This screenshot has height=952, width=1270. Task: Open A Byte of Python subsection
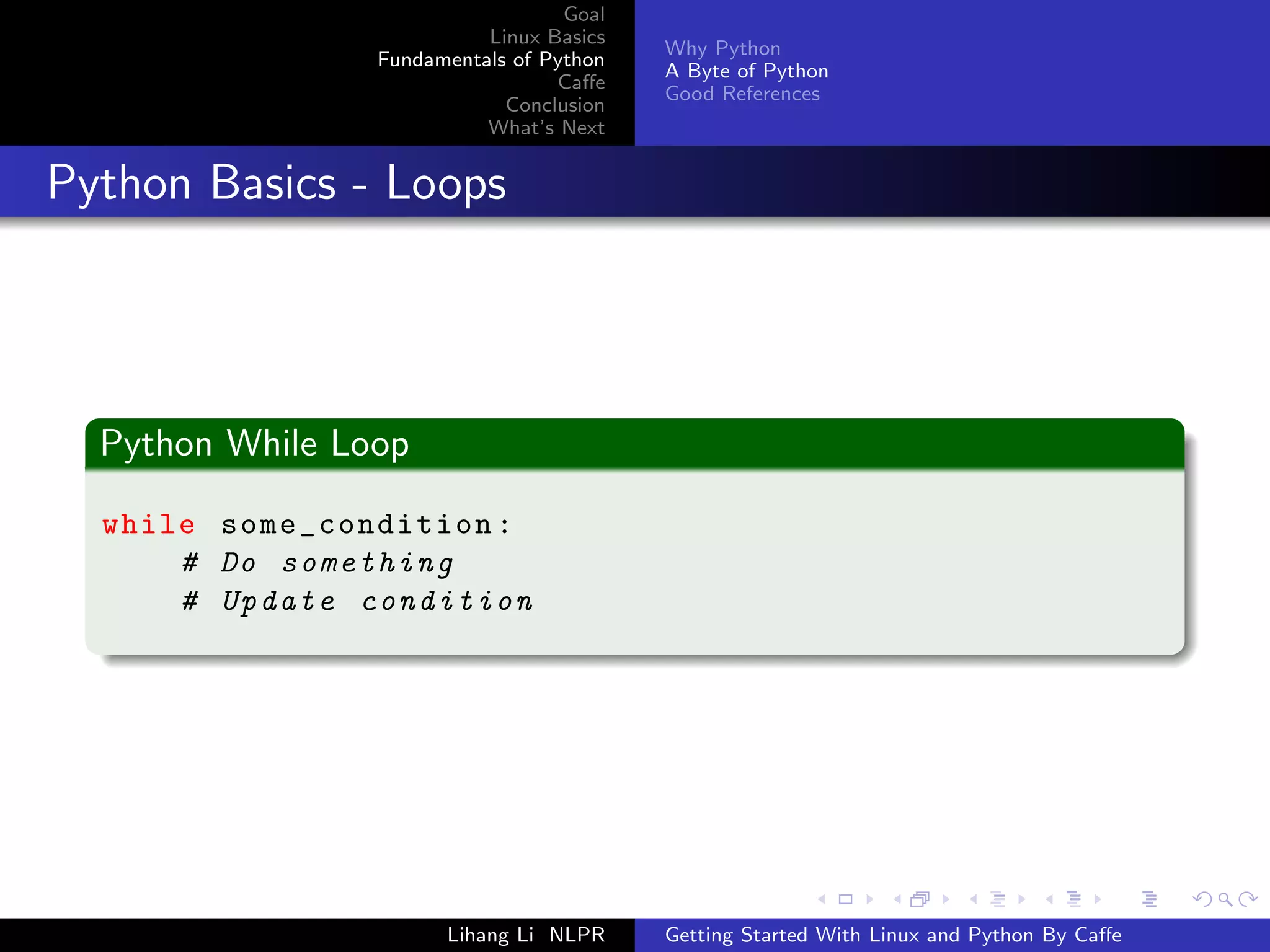coord(747,71)
